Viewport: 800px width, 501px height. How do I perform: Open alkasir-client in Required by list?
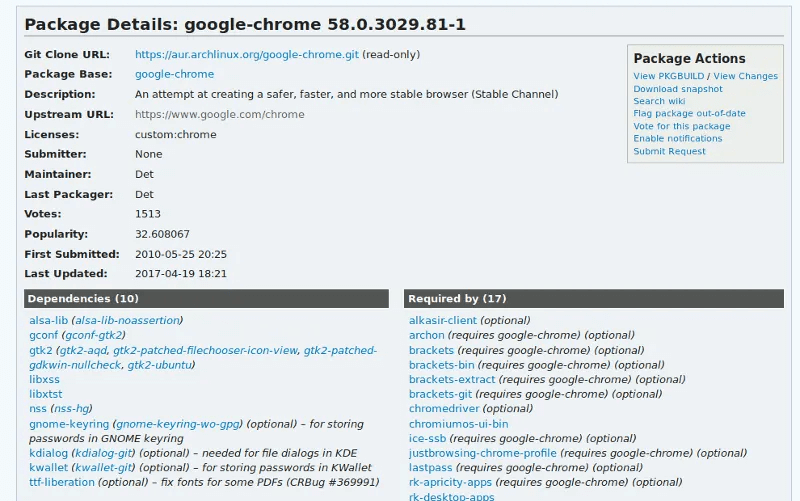(442, 320)
